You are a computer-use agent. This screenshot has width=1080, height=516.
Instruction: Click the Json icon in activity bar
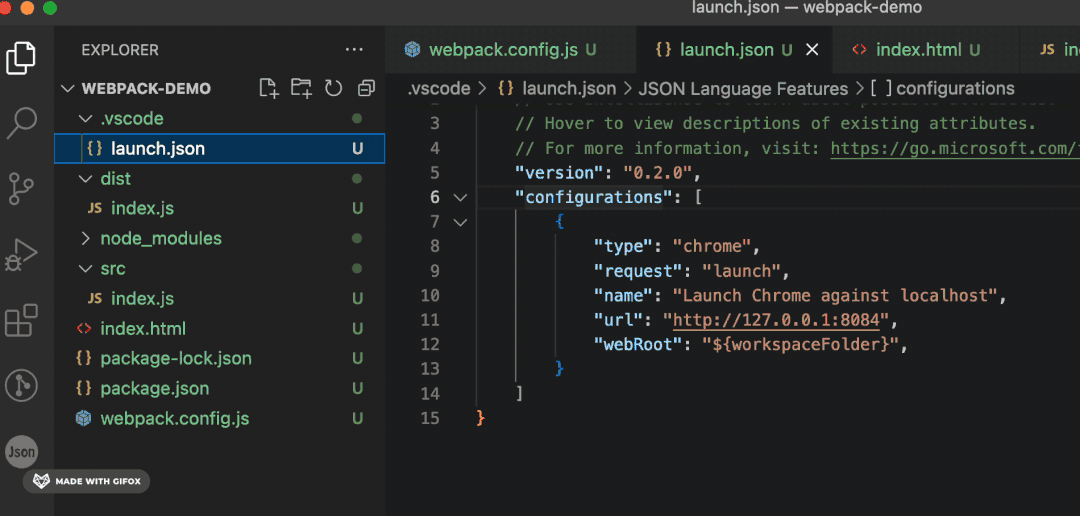pyautogui.click(x=21, y=453)
